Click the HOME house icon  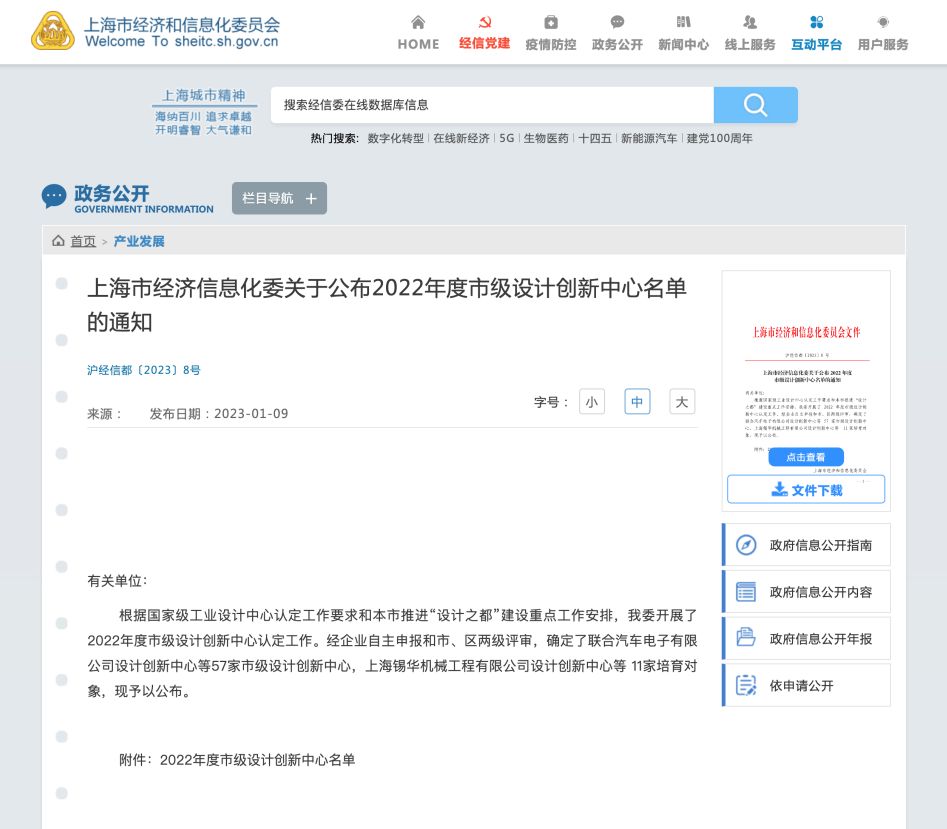coord(418,23)
